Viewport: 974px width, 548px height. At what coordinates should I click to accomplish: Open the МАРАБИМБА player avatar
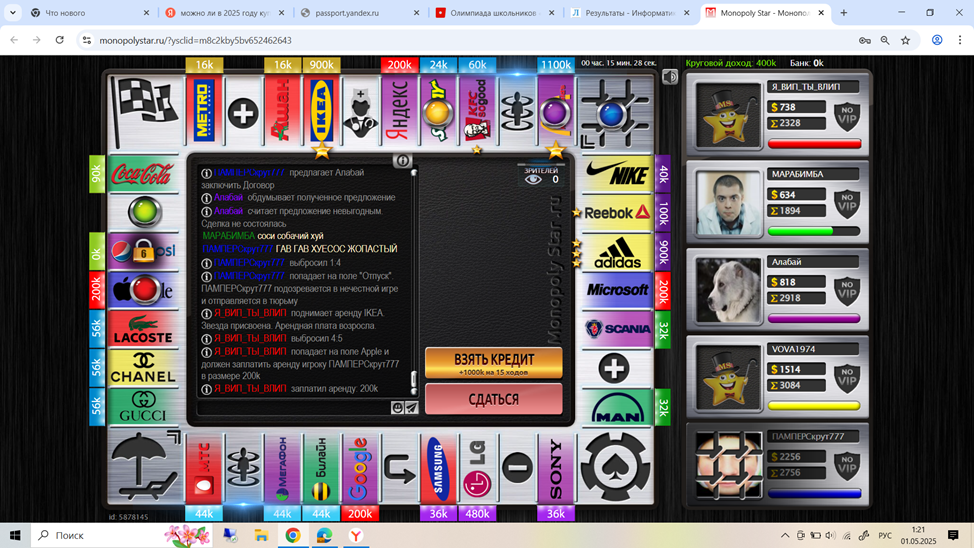(728, 203)
